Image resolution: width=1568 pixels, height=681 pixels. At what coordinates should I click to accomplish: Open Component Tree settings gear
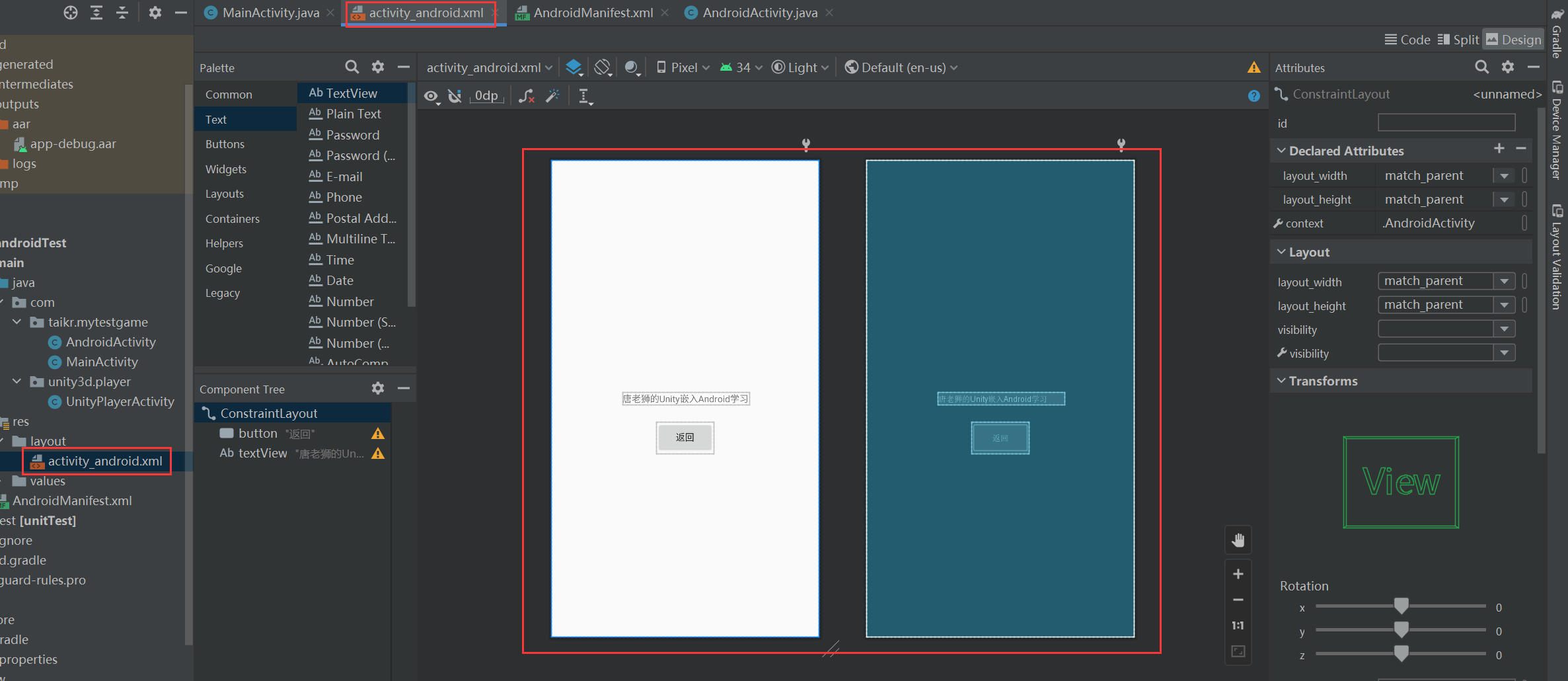click(378, 388)
